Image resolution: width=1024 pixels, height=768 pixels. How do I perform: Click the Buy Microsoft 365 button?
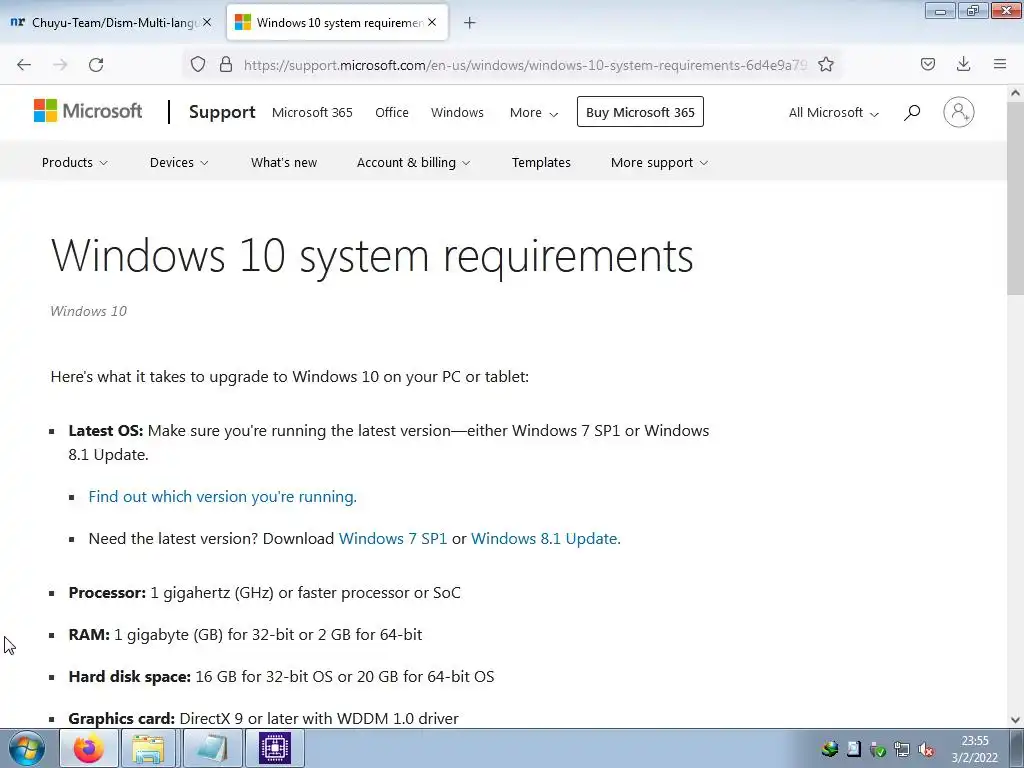[x=640, y=112]
